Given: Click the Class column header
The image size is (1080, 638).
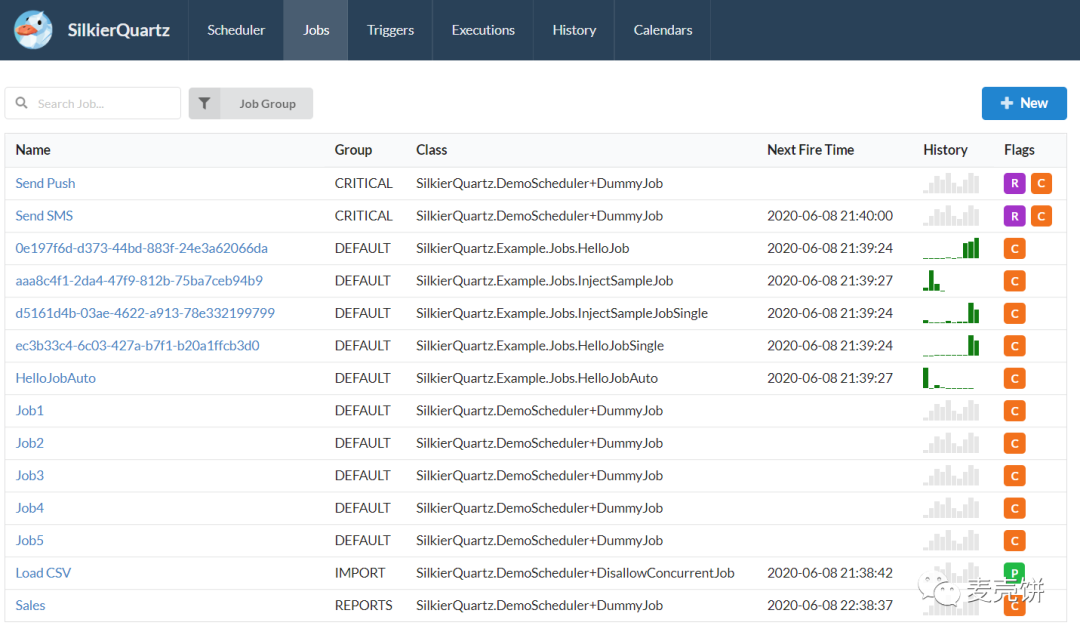Looking at the screenshot, I should tap(432, 150).
